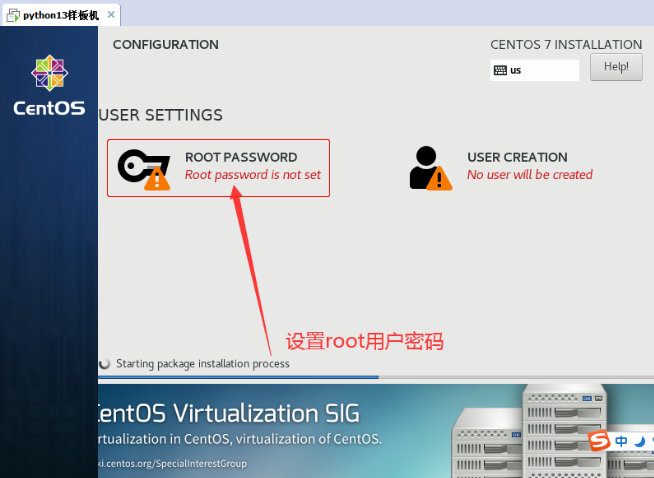Click the Sogou input method S icon
Image resolution: width=654 pixels, height=478 pixels.
599,440
